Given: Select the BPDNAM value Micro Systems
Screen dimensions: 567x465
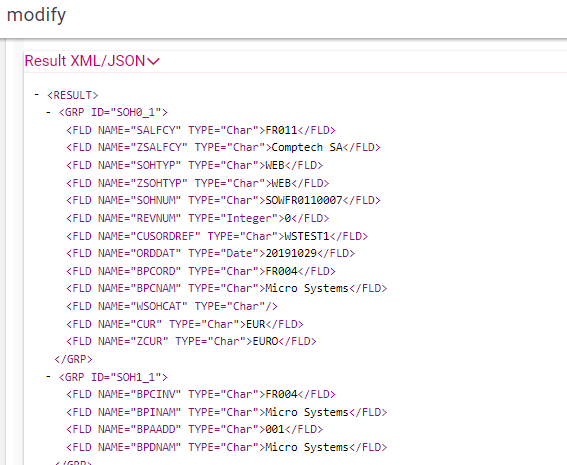Looking at the screenshot, I should point(307,447).
